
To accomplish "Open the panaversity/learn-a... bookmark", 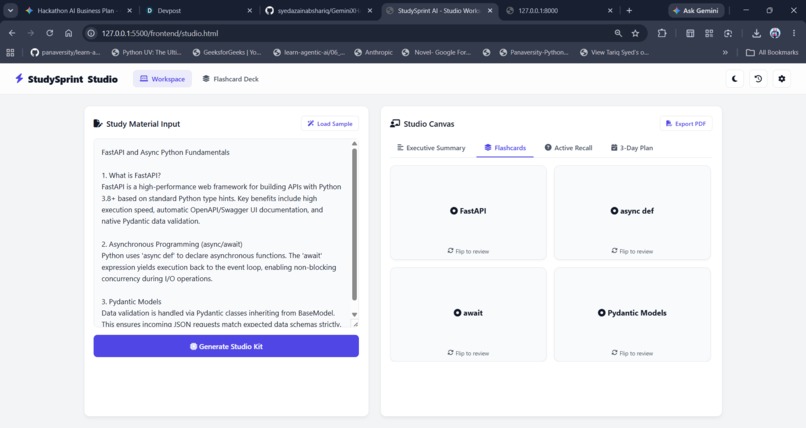I will (65, 52).
